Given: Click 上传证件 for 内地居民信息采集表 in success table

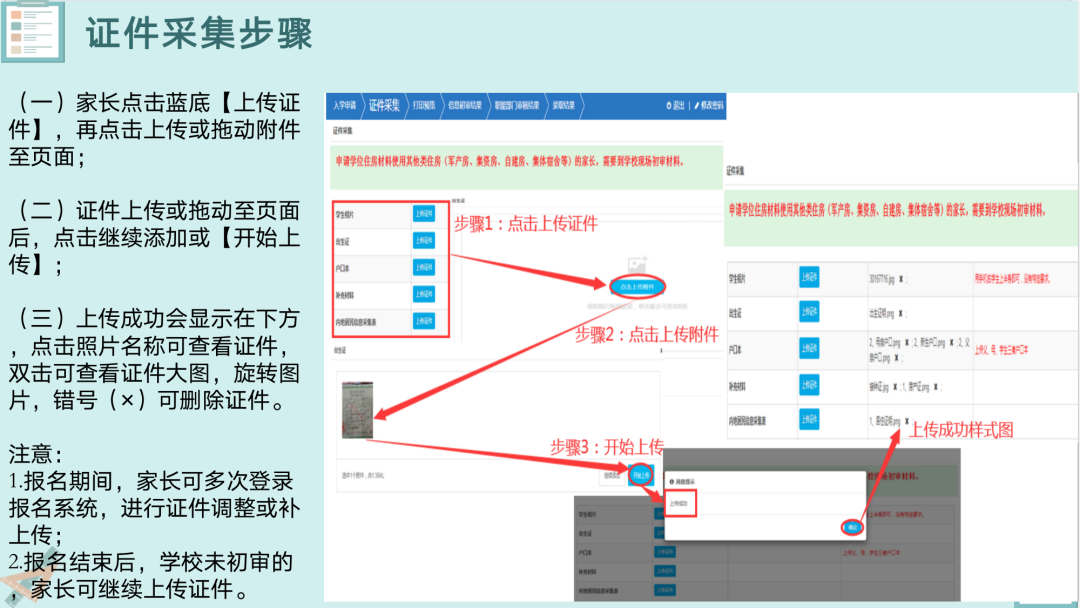Looking at the screenshot, I should point(809,419).
